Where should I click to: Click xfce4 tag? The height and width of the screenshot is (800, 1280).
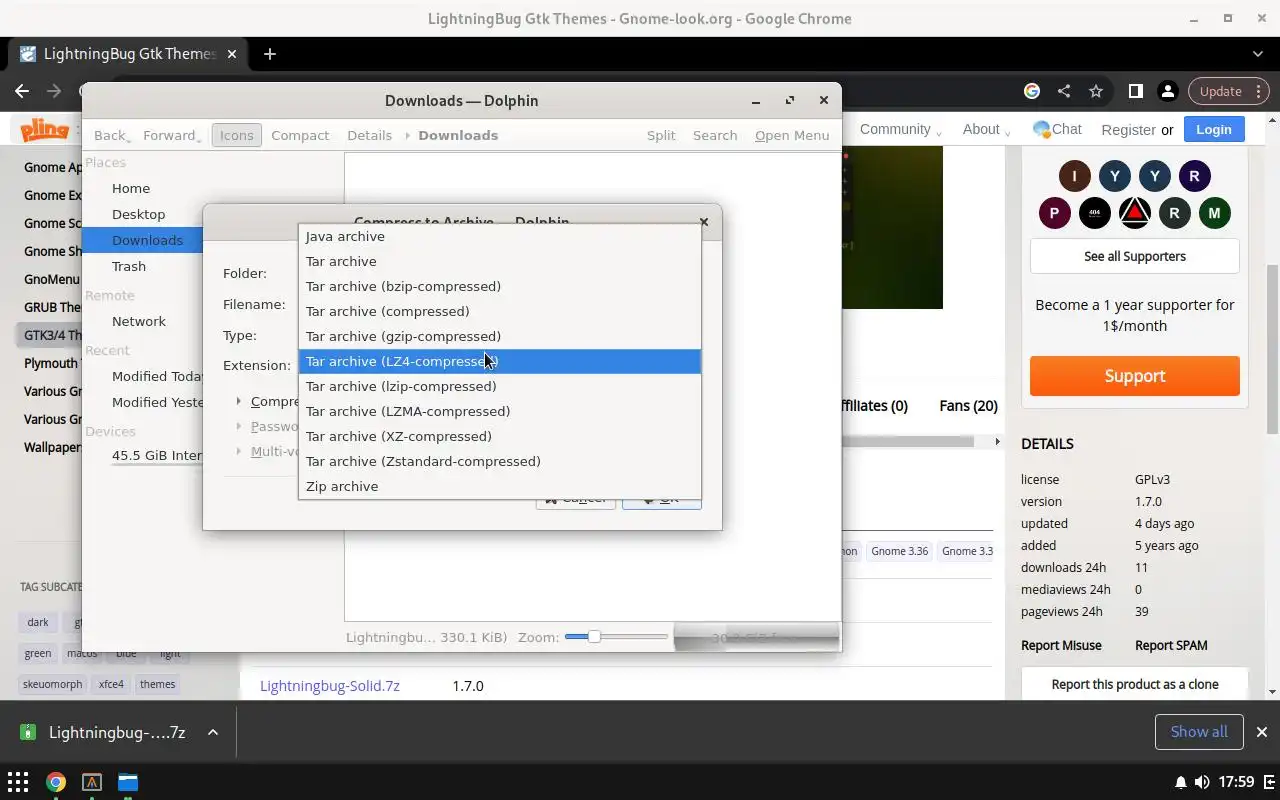tap(111, 684)
